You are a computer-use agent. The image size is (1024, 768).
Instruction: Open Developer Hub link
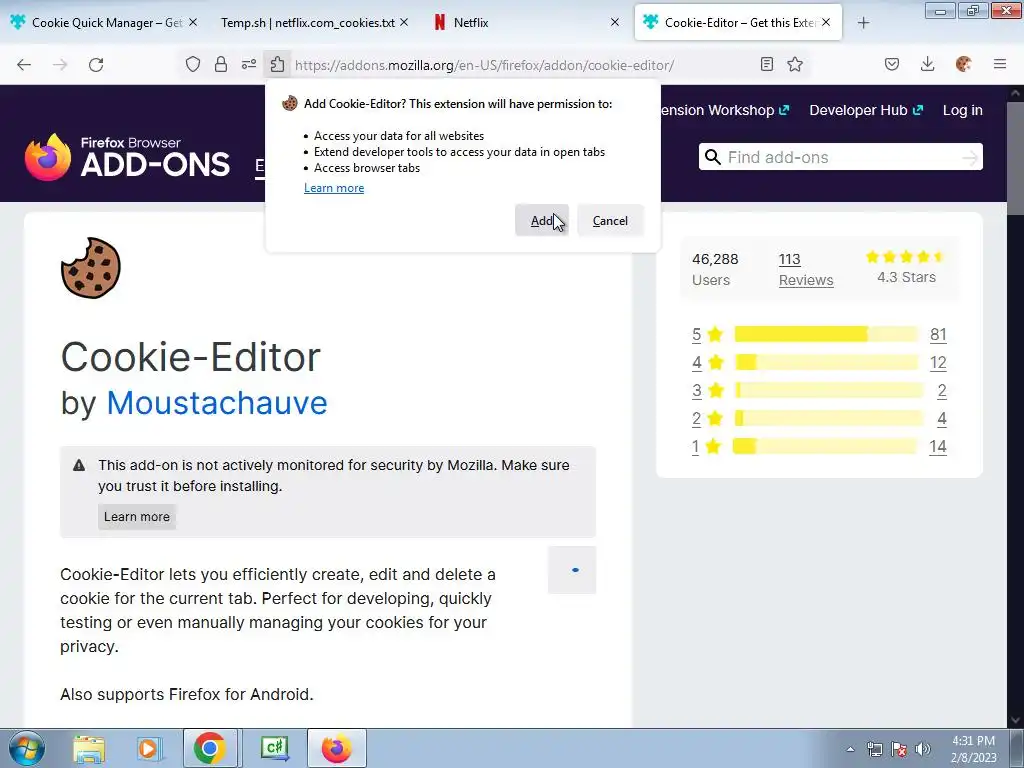click(866, 110)
